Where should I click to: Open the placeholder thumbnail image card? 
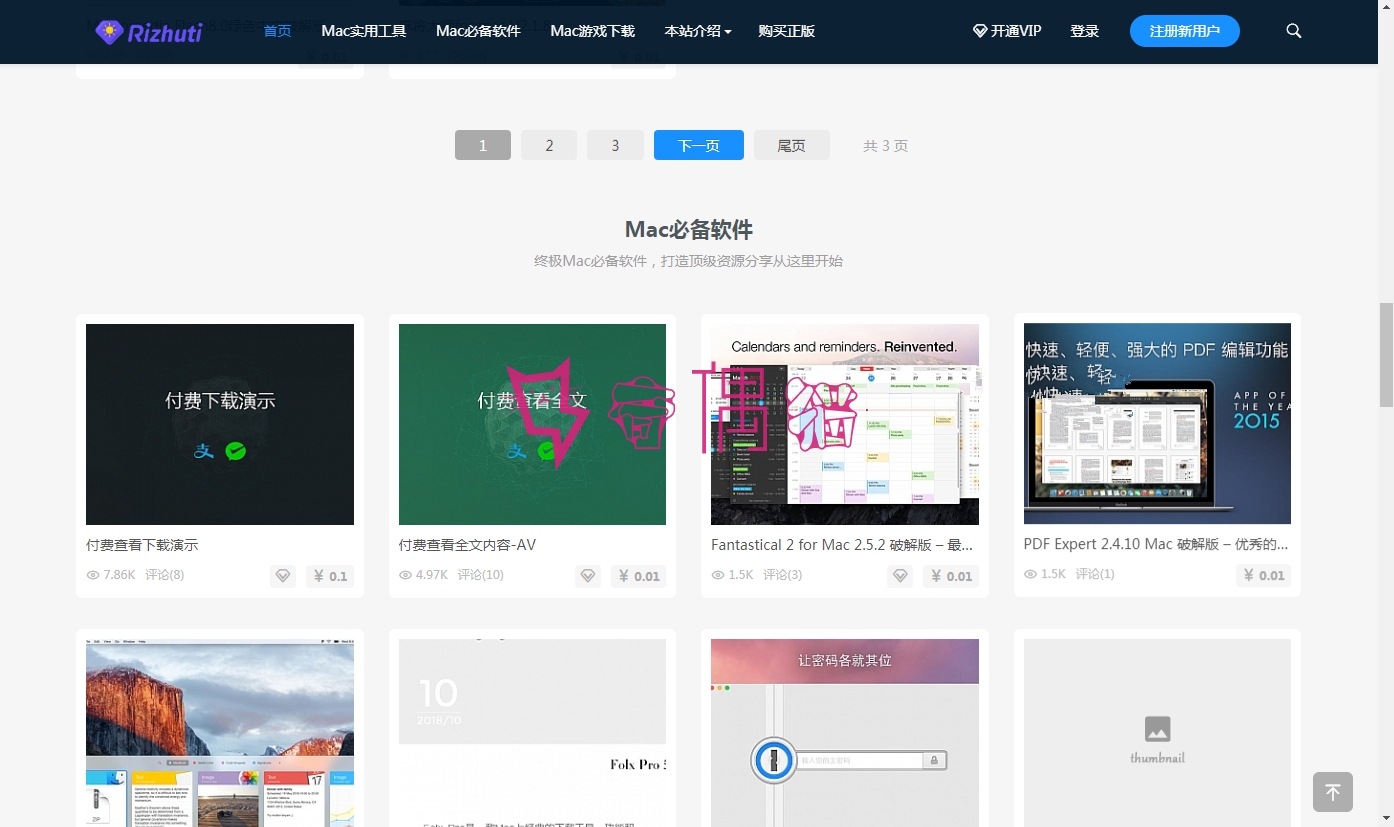tap(1157, 733)
